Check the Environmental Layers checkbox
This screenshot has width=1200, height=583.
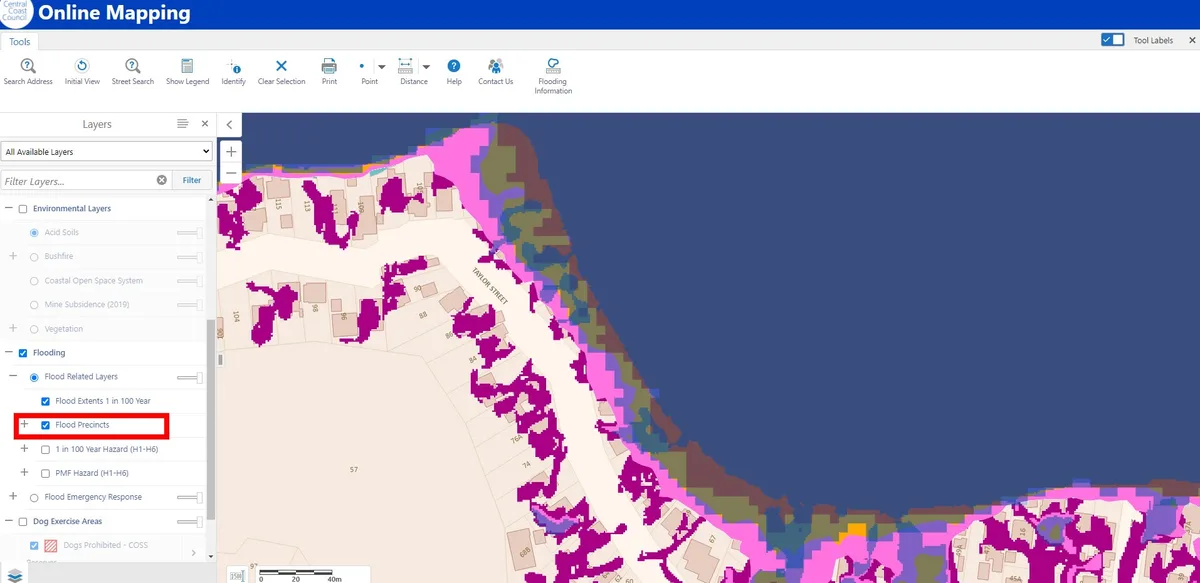23,209
